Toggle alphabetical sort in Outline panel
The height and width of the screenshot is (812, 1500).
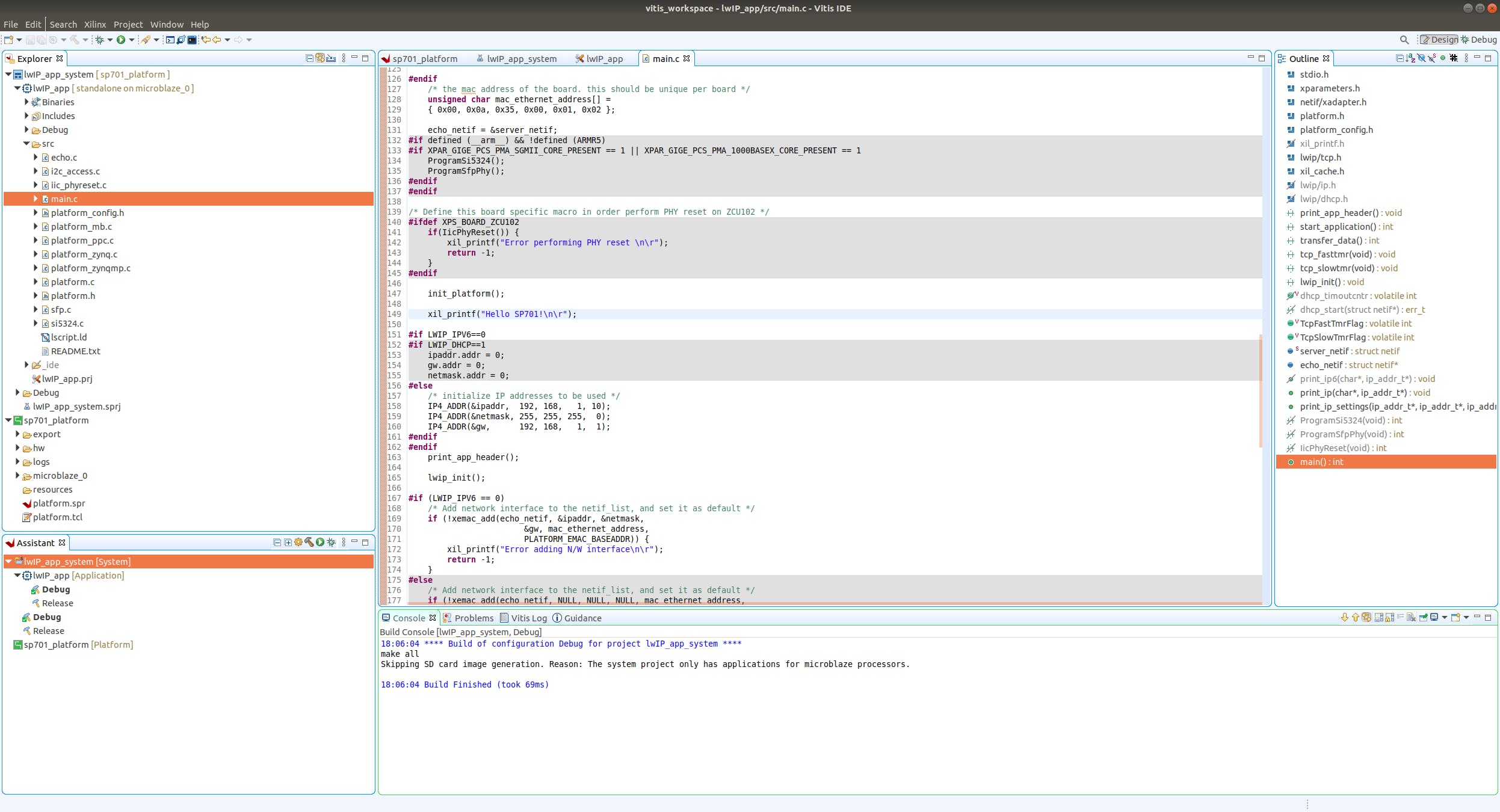pos(1410,58)
